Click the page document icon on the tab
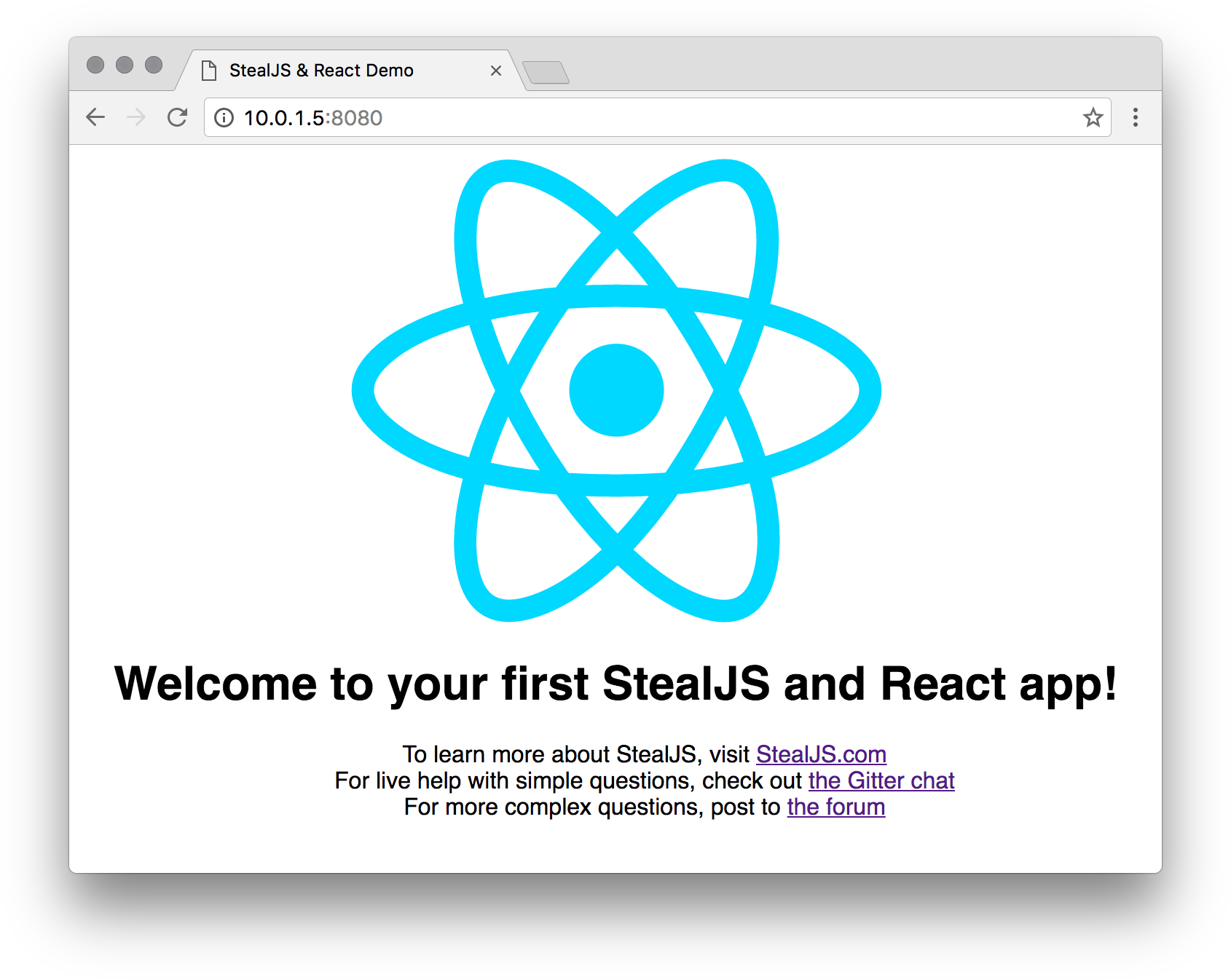 pos(211,70)
